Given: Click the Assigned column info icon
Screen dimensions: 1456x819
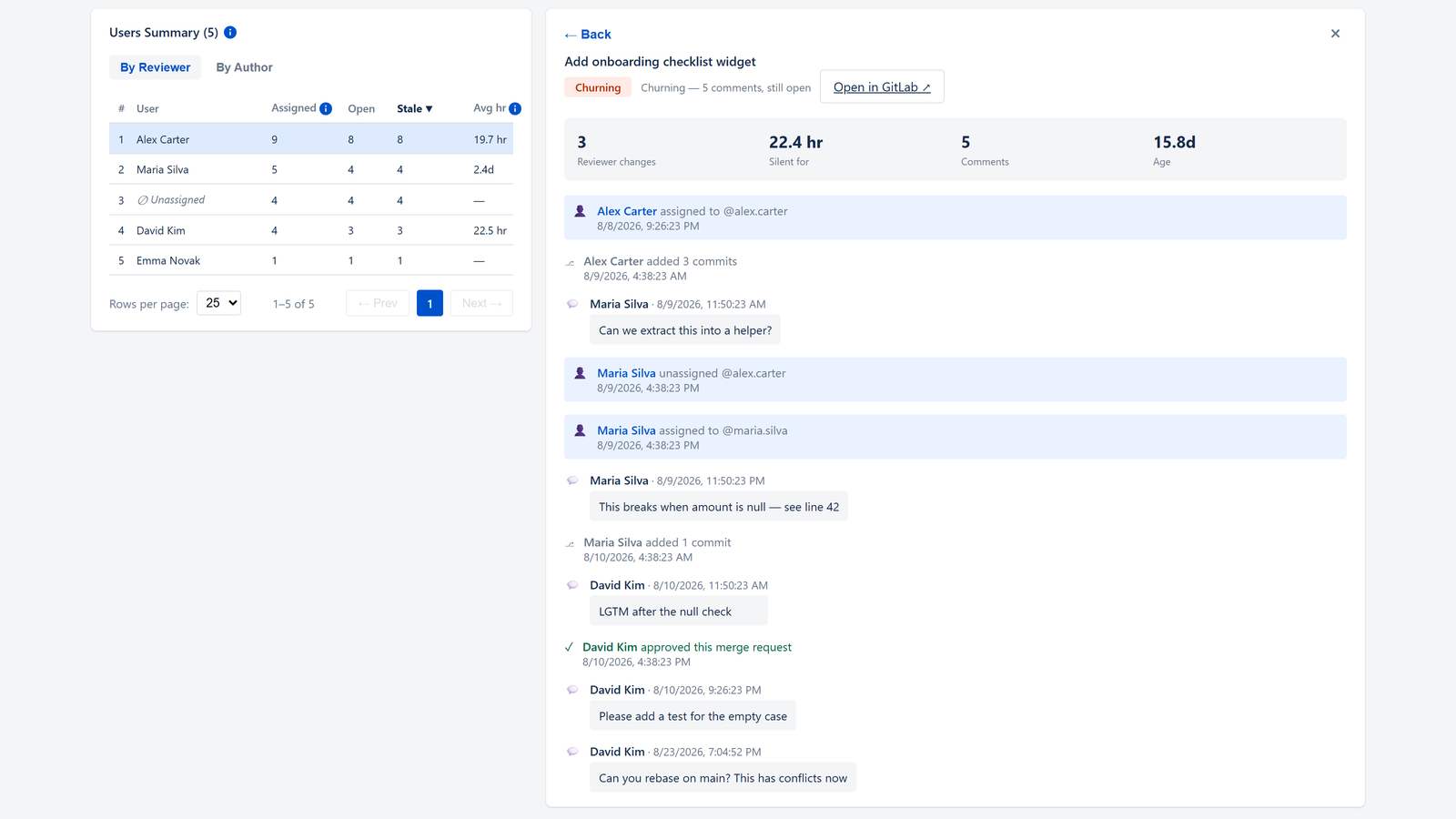Looking at the screenshot, I should pos(326,108).
